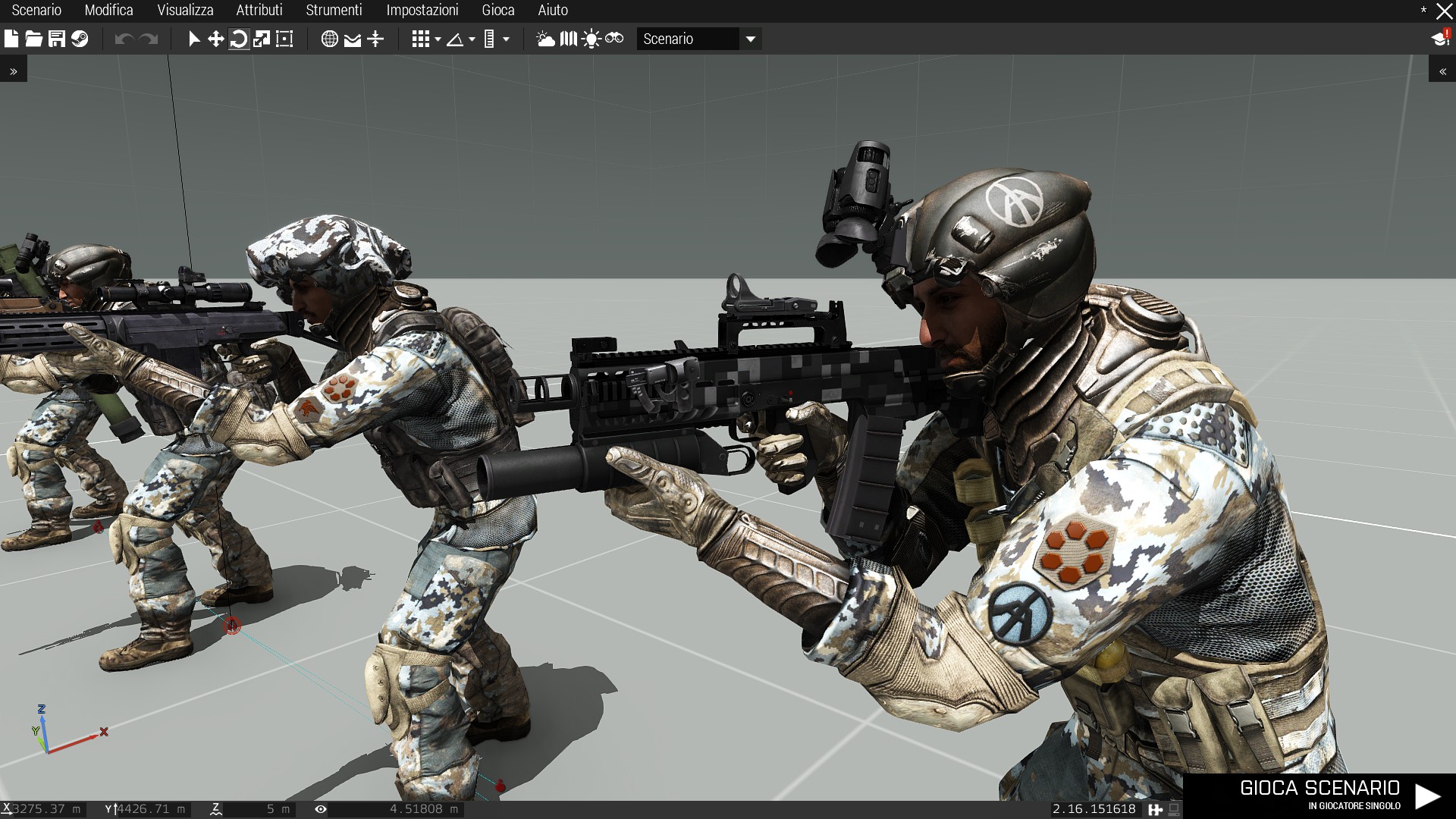The height and width of the screenshot is (819, 1456).
Task: Open the Scenario phase combo box
Action: click(x=698, y=39)
